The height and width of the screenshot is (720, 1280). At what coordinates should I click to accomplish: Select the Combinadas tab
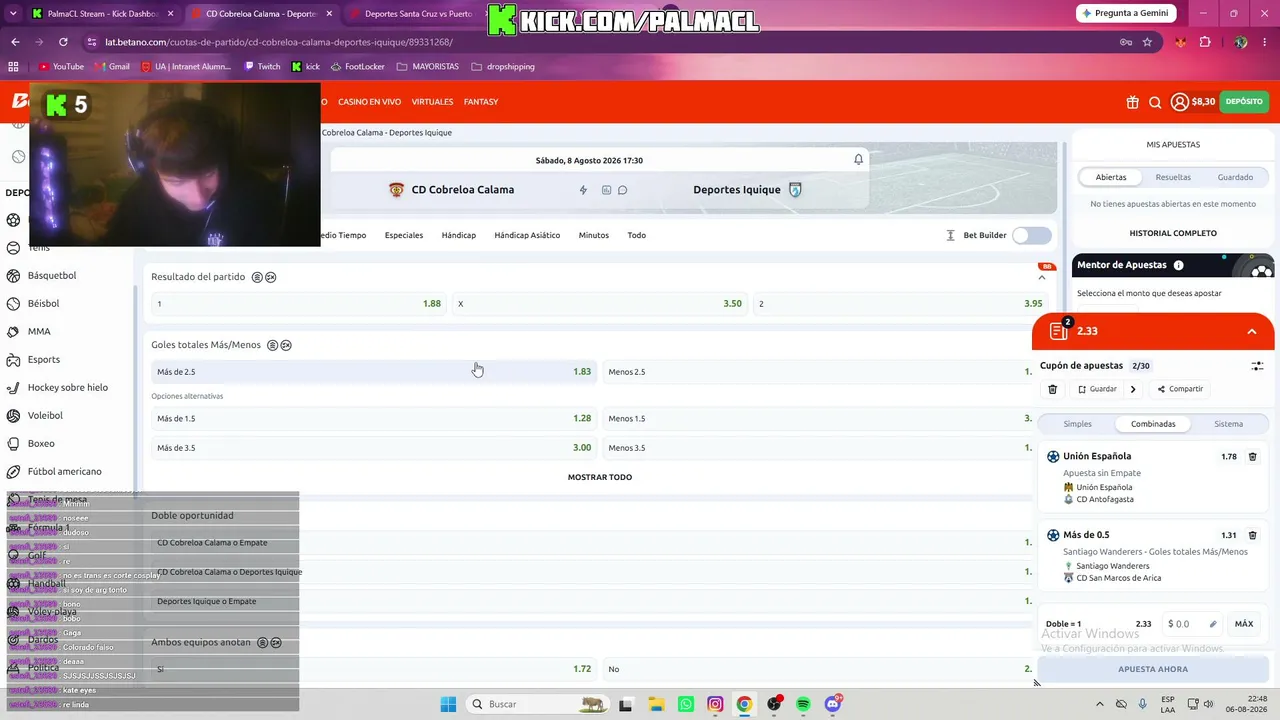tap(1153, 424)
